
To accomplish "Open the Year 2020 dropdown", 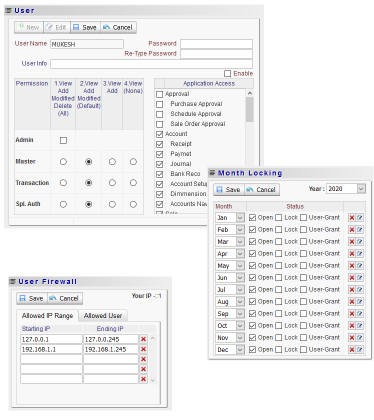I will (361, 189).
